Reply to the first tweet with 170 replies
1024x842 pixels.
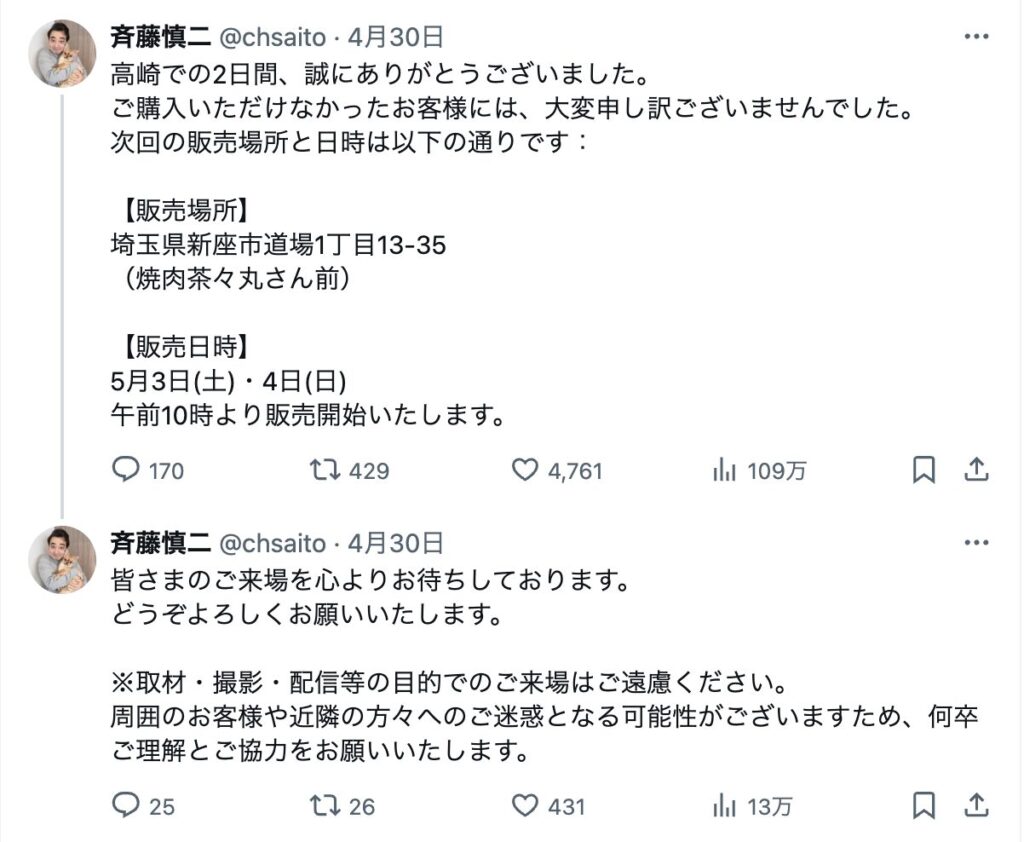pos(126,469)
